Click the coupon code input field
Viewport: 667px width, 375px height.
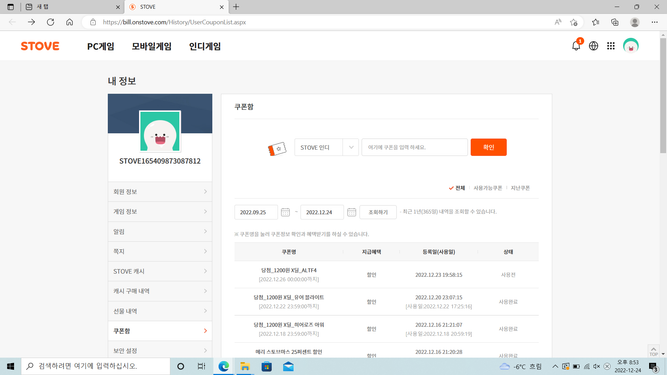click(x=415, y=147)
